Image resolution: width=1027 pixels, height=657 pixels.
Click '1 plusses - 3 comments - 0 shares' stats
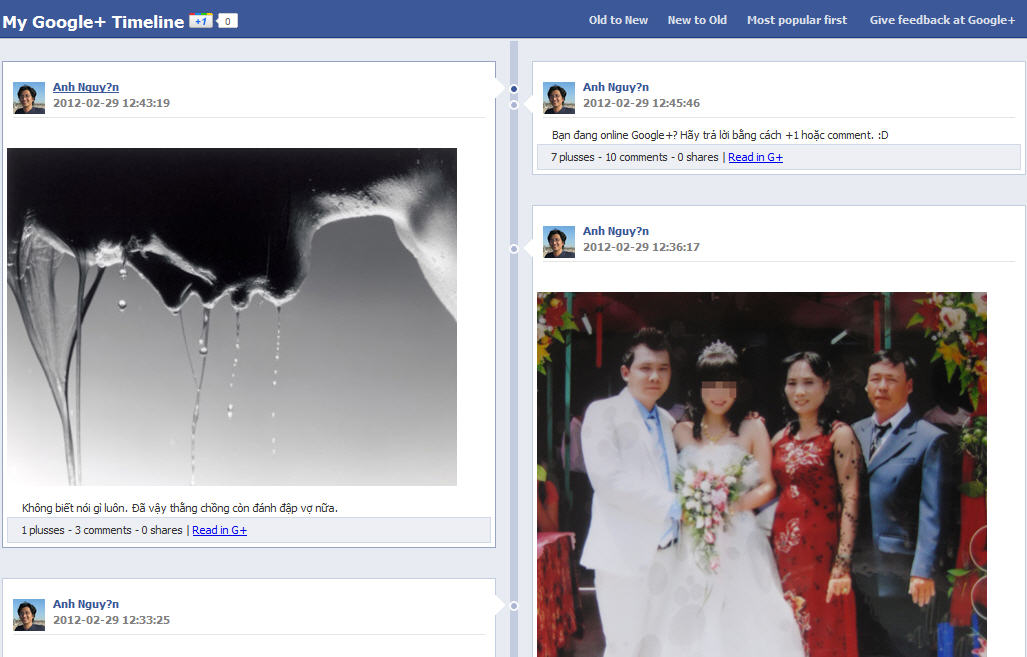pyautogui.click(x=102, y=530)
